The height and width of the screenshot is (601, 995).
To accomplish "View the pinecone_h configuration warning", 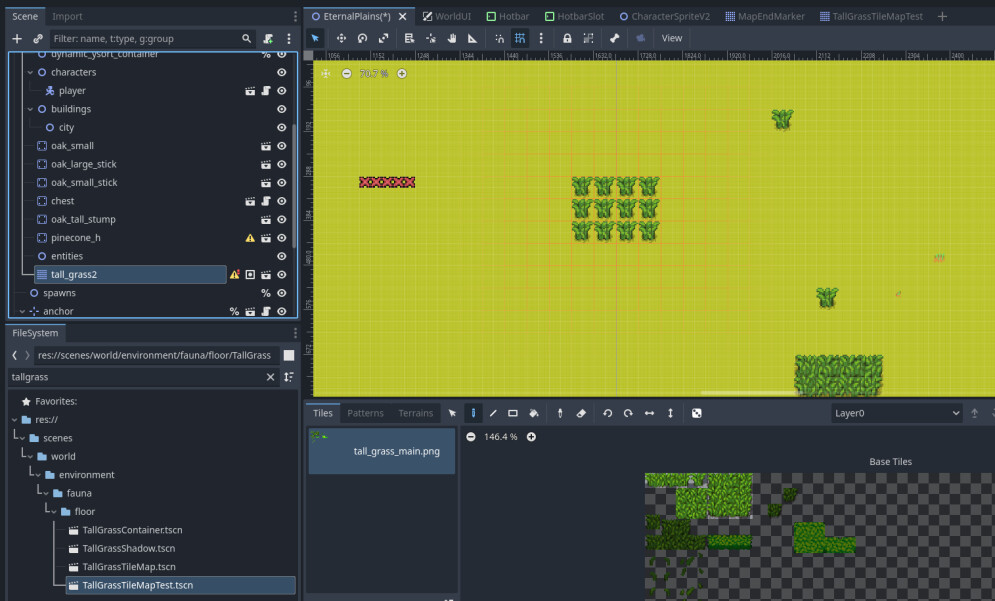I will tap(250, 238).
